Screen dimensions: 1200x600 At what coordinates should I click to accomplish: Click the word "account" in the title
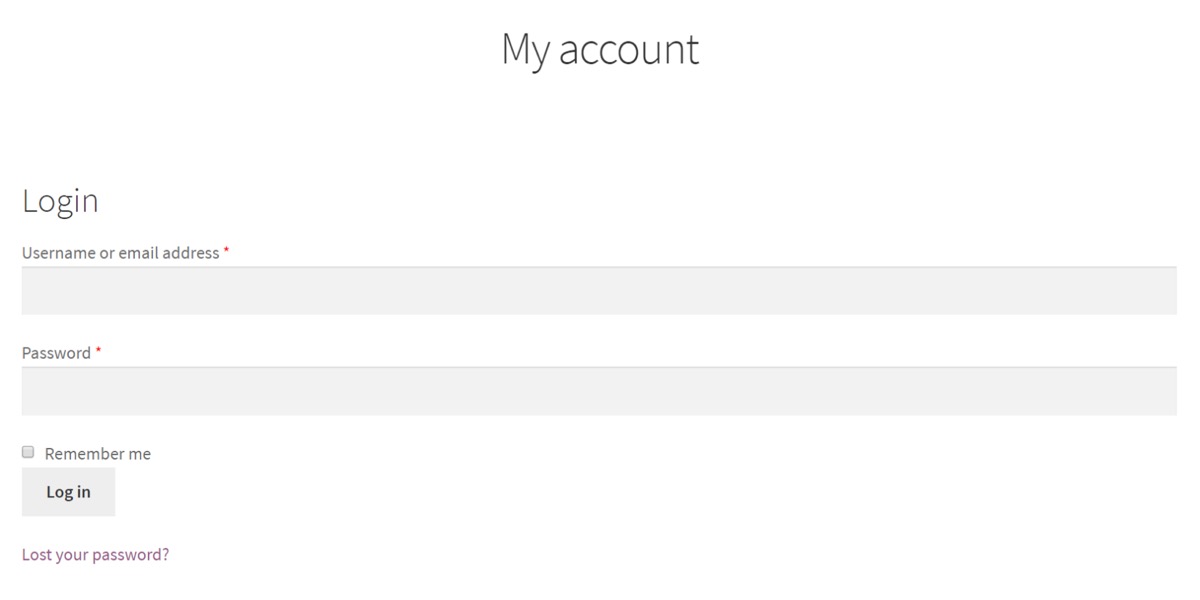pyautogui.click(x=628, y=49)
